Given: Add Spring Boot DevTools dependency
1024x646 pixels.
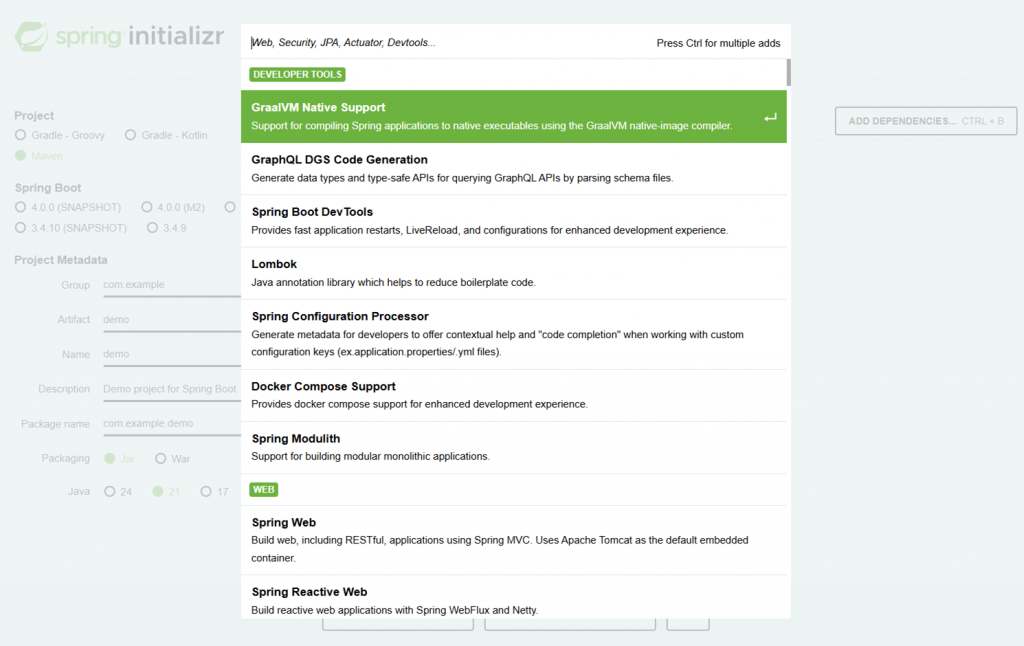Looking at the screenshot, I should pos(513,221).
